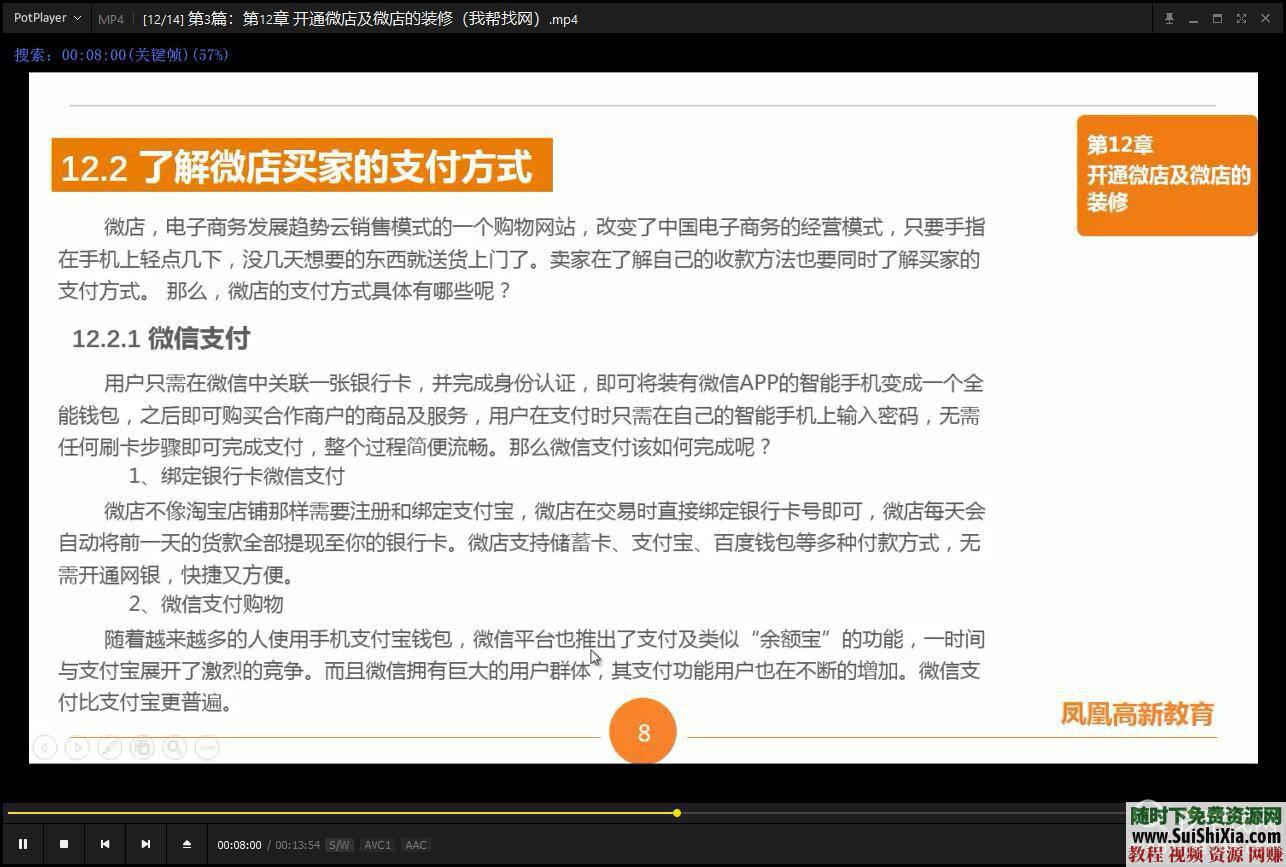Viewport: 1286px width, 867px height.
Task: Click the time display 00:08:00
Action: [239, 845]
